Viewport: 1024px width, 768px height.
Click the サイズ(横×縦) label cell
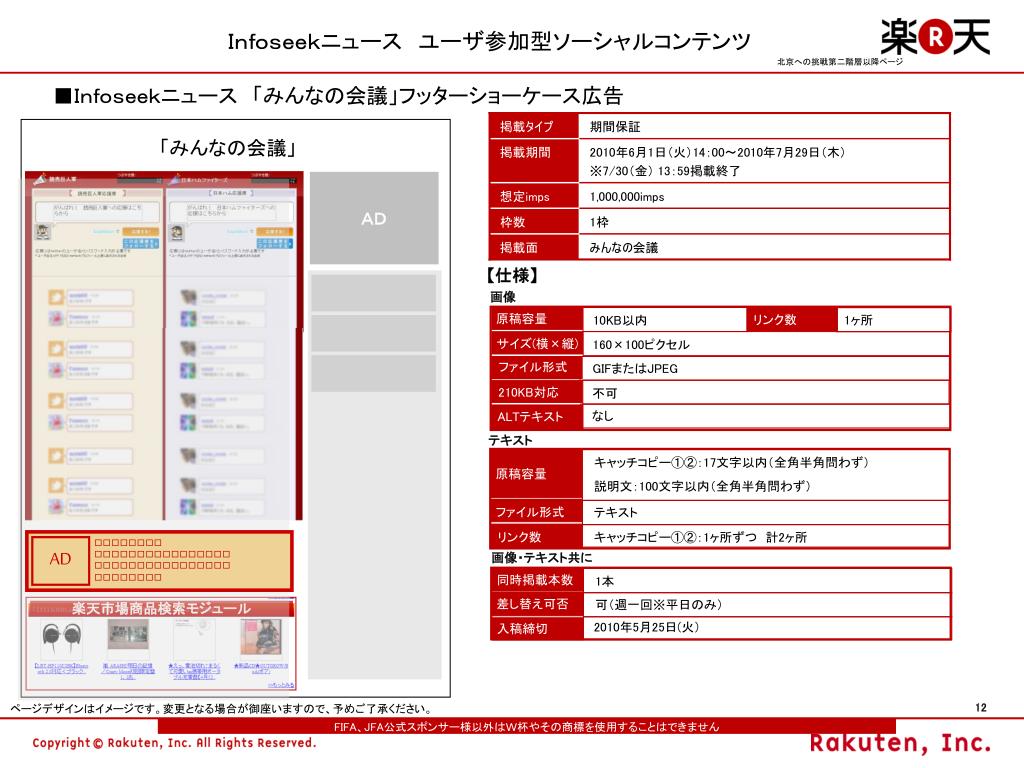pos(537,344)
